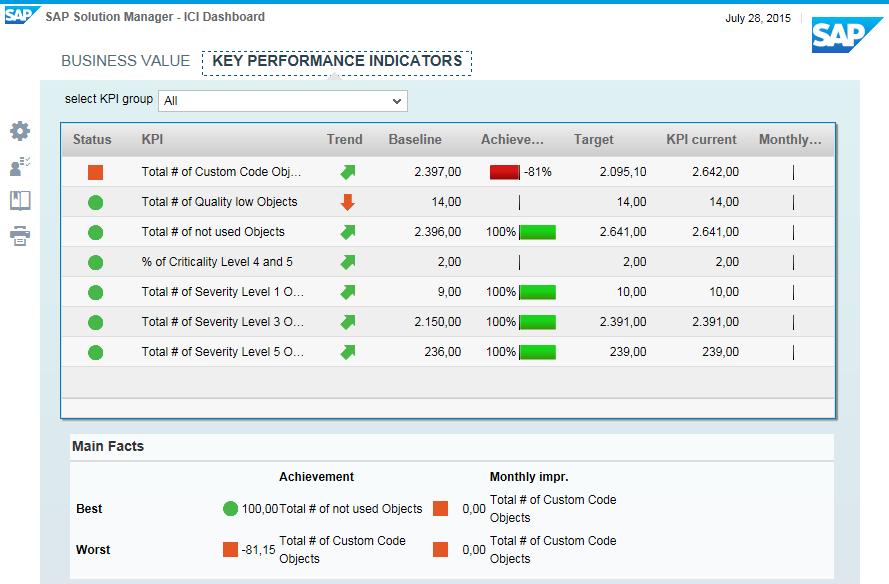Click green status circle of Criticality Level row
The image size is (889, 584).
tap(95, 263)
